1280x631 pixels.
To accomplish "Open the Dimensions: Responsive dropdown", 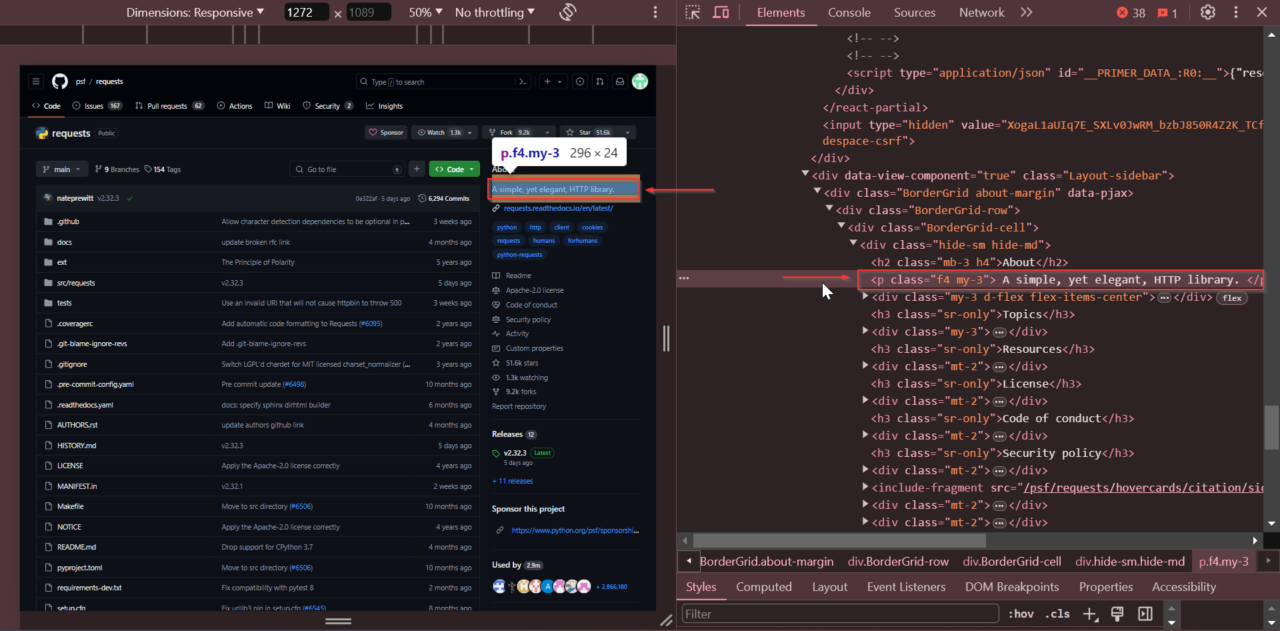I will 195,12.
